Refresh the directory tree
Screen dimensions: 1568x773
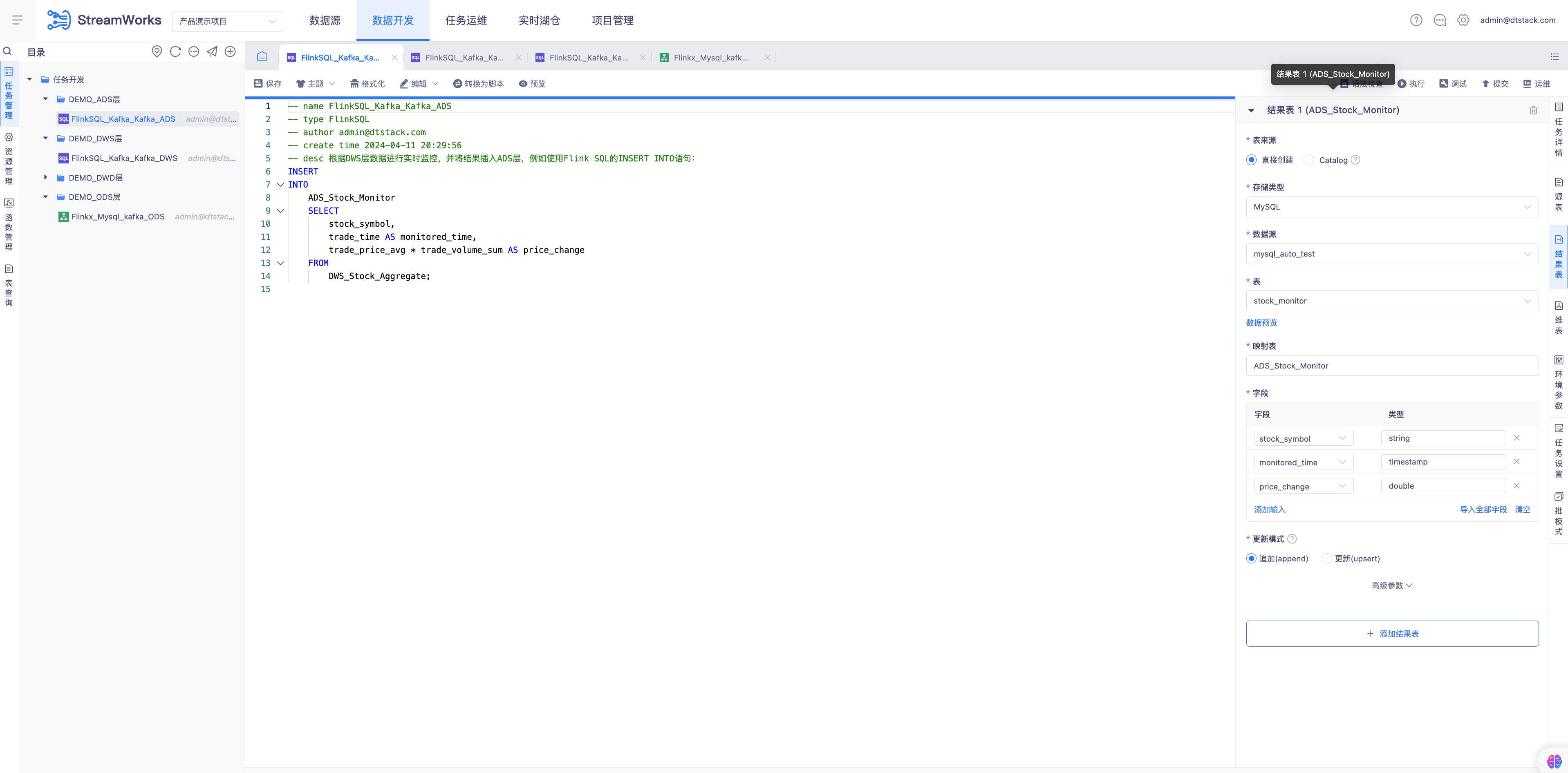tap(175, 52)
